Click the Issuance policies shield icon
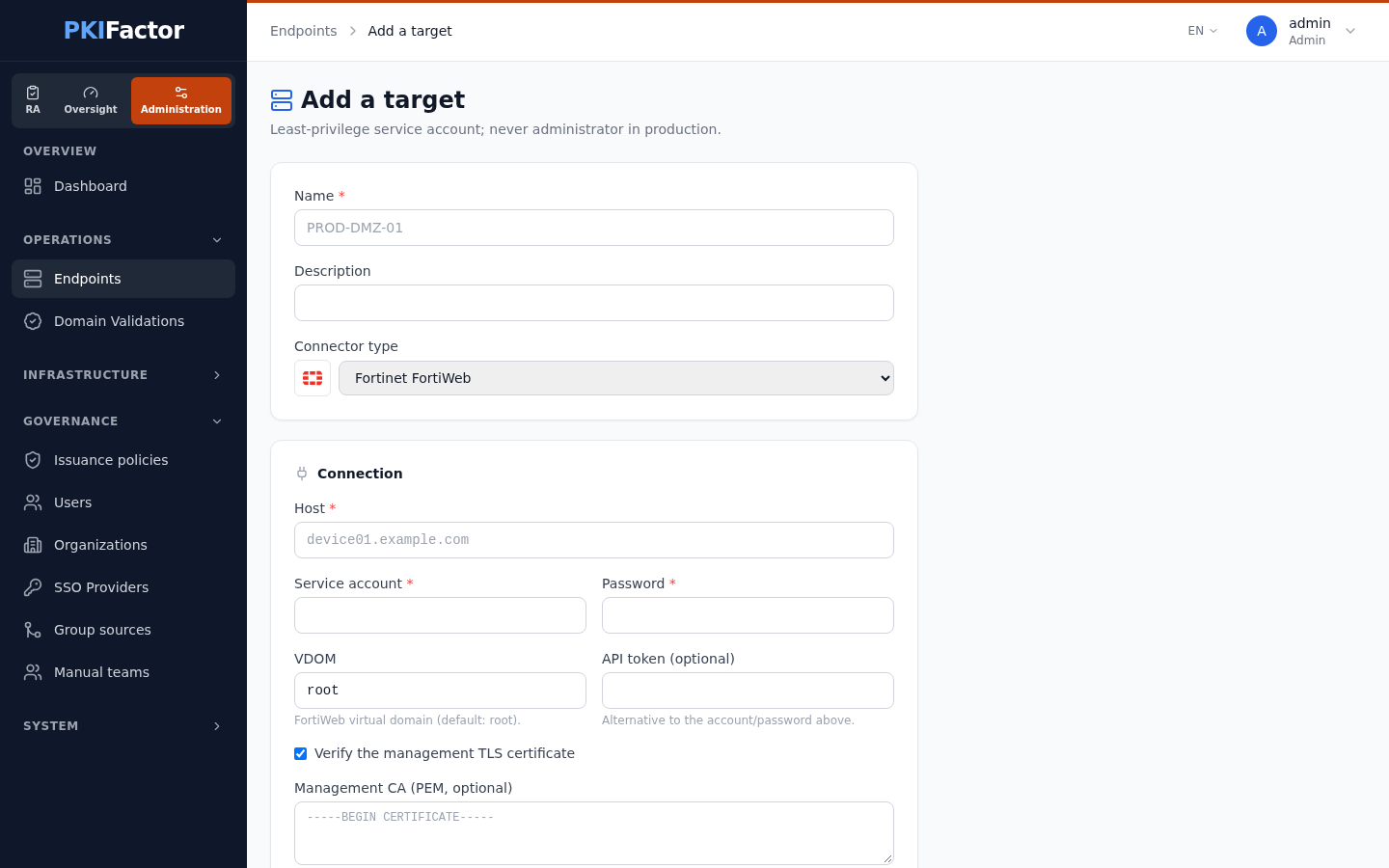 pyautogui.click(x=33, y=460)
